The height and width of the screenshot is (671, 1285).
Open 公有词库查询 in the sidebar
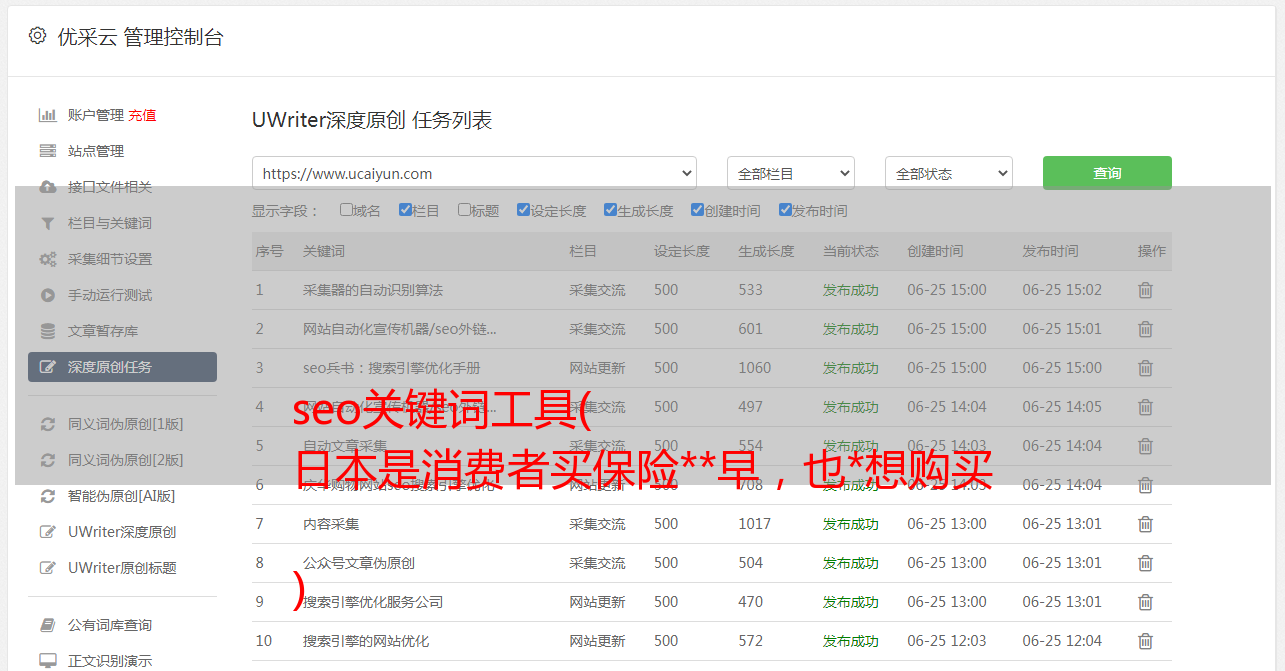110,625
